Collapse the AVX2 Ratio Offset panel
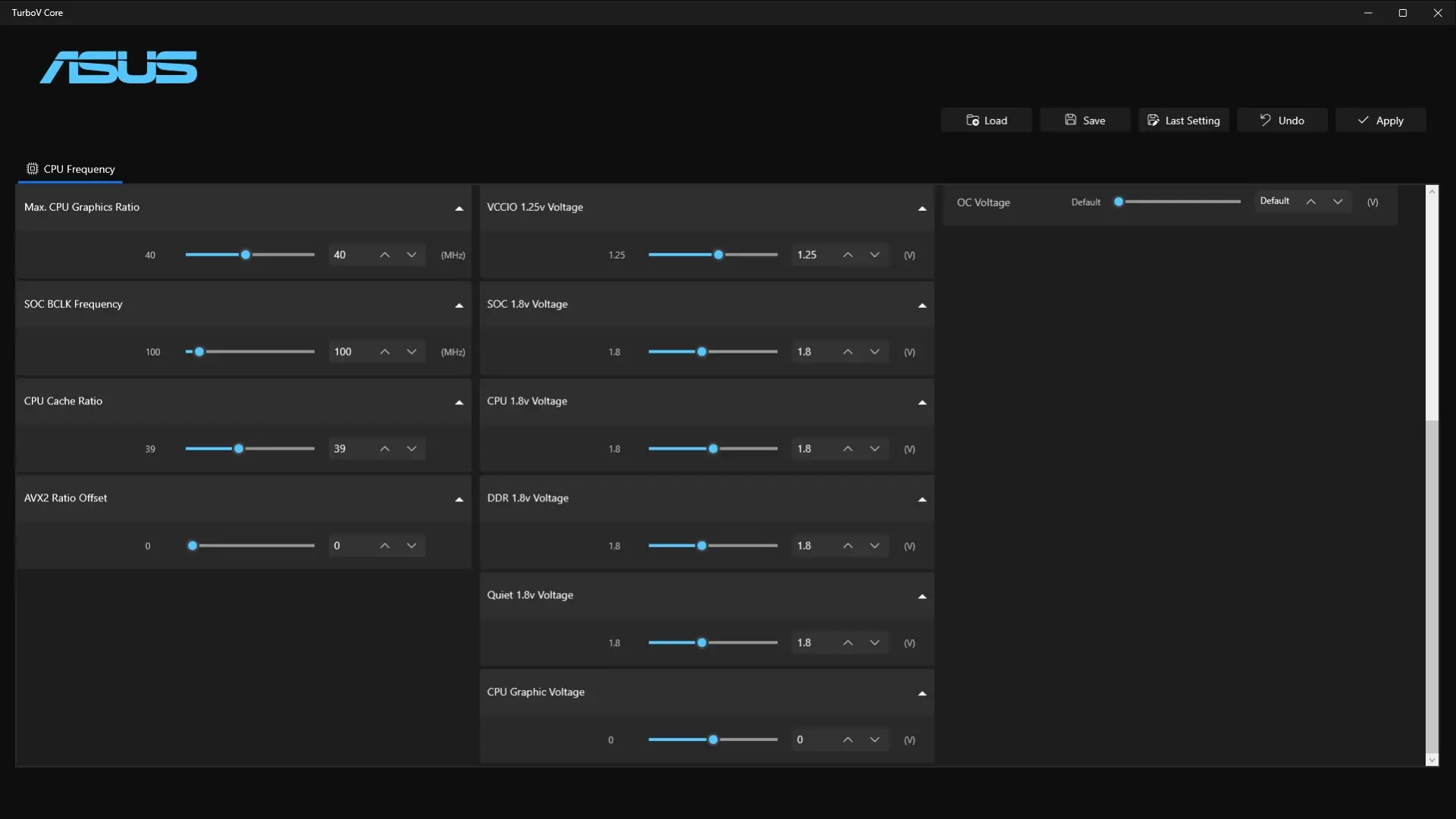 click(459, 499)
